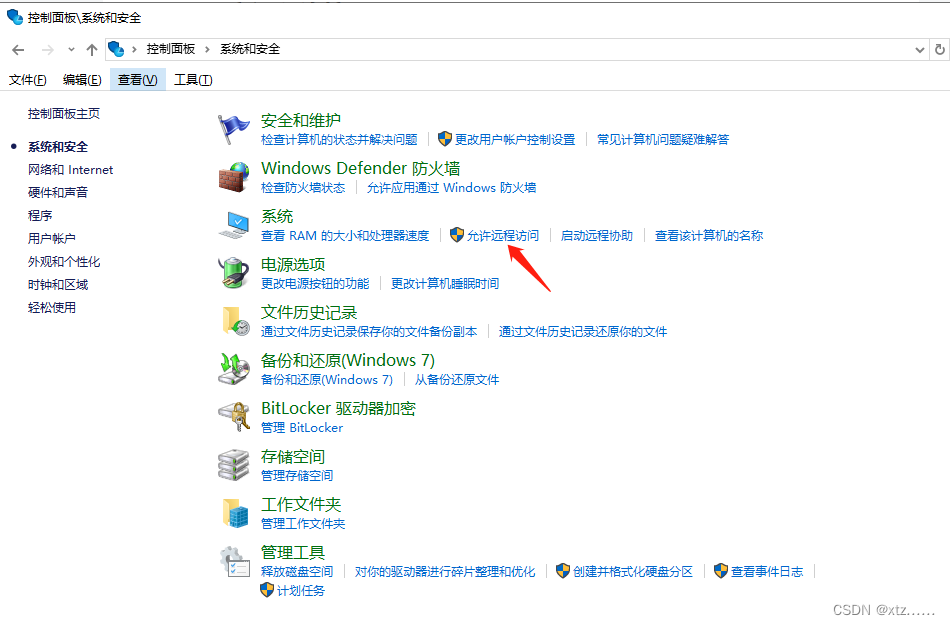Screen dimensions: 950x625
Task: Go back with the back arrow
Action: 18,50
